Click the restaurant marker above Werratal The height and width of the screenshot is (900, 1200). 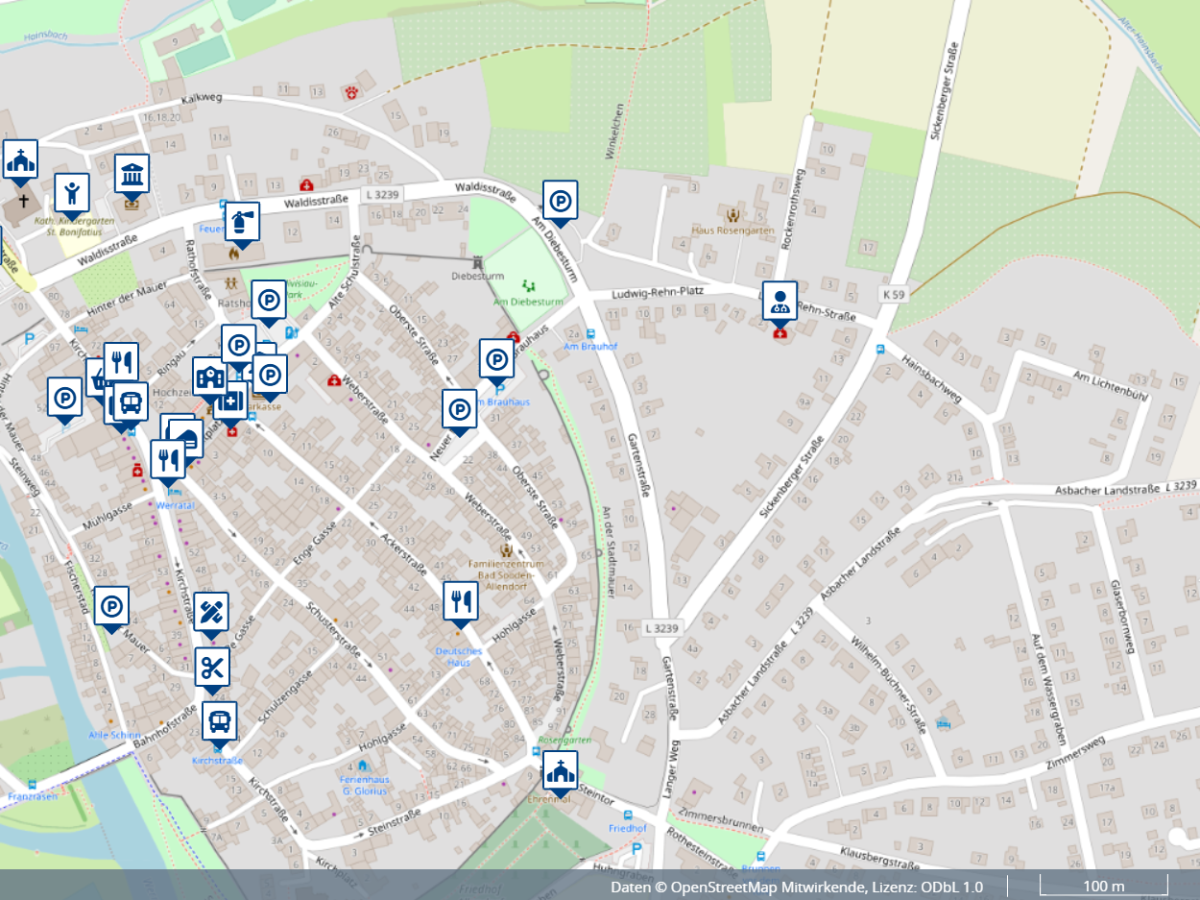click(168, 459)
